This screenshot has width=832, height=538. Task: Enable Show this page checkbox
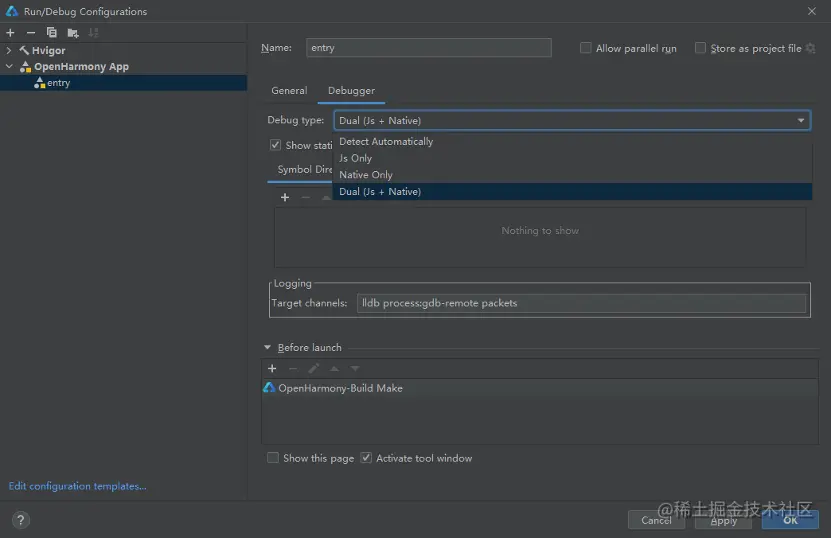click(x=273, y=458)
